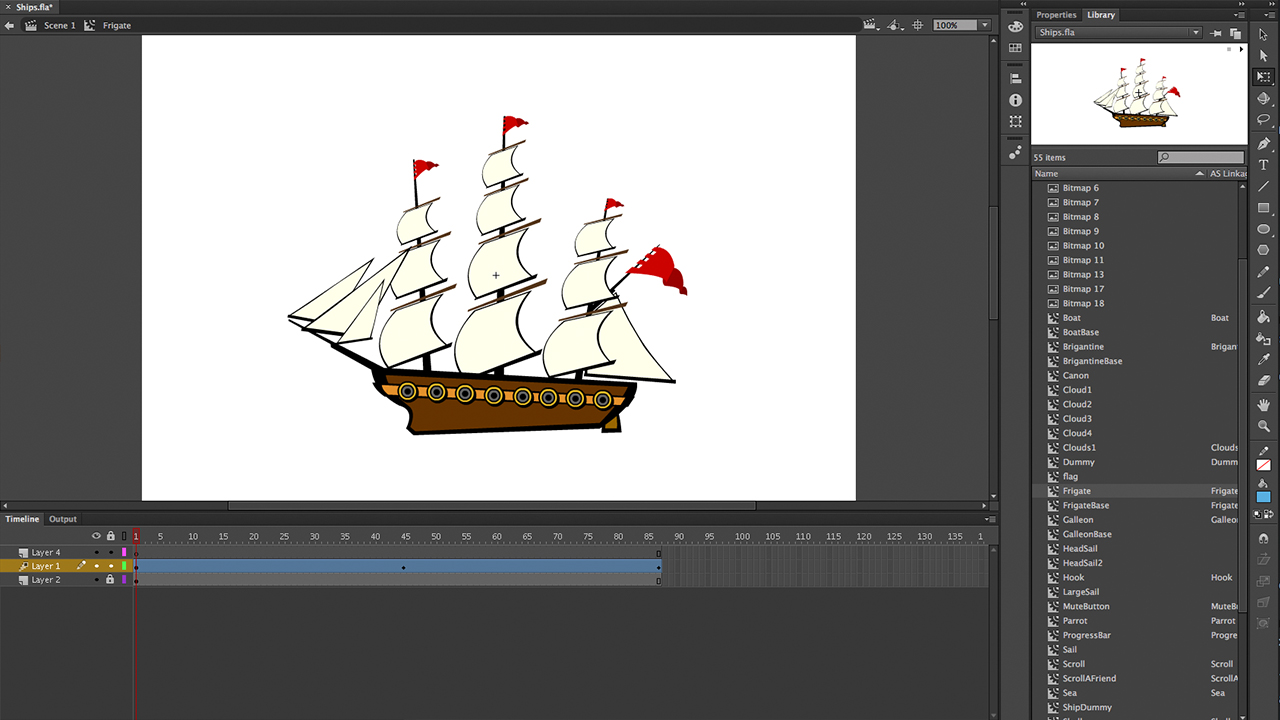This screenshot has width=1280, height=720.
Task: Select the Brush tool
Action: [1264, 293]
